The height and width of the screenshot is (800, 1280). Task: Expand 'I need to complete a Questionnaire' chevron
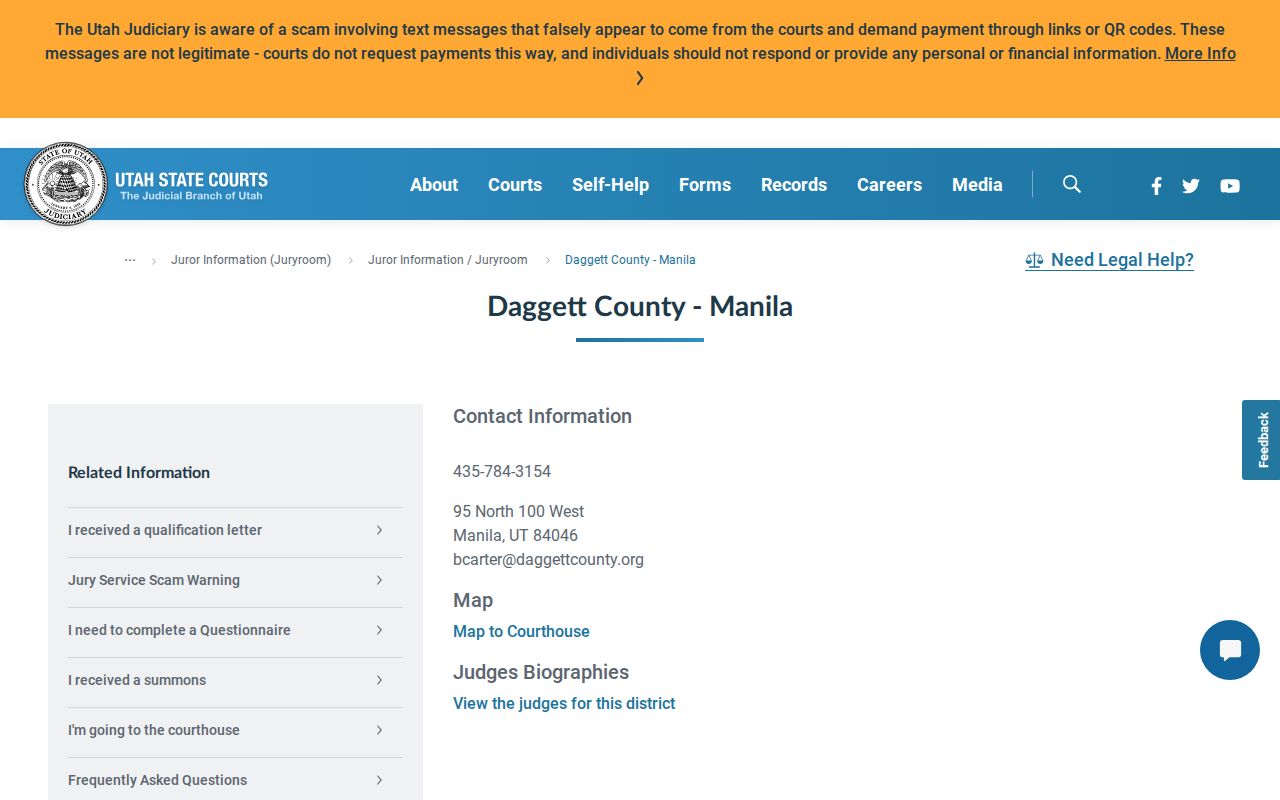[379, 630]
